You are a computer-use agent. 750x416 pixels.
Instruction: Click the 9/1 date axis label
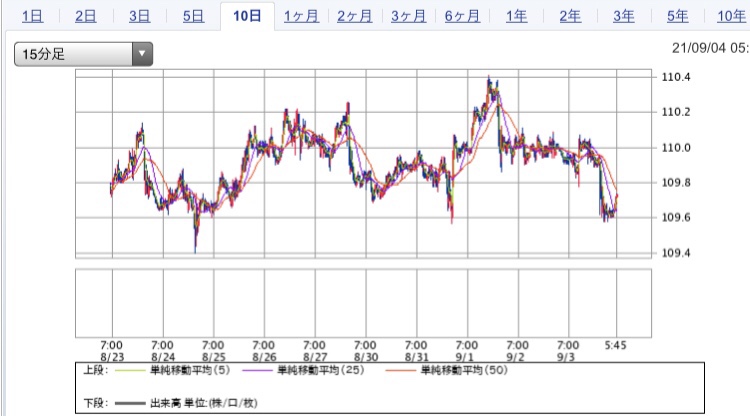pos(464,357)
